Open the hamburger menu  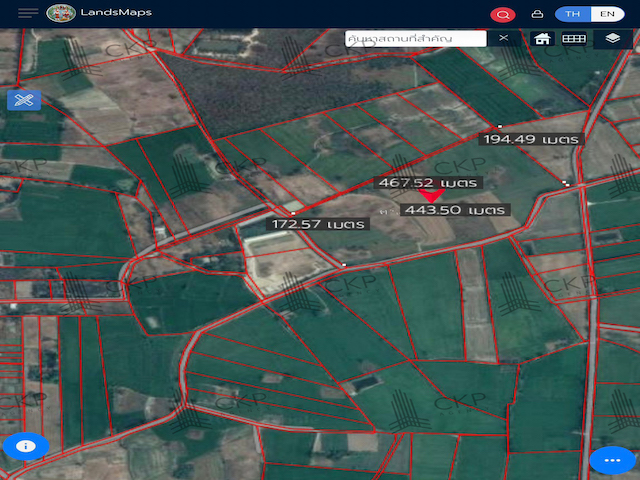point(28,14)
